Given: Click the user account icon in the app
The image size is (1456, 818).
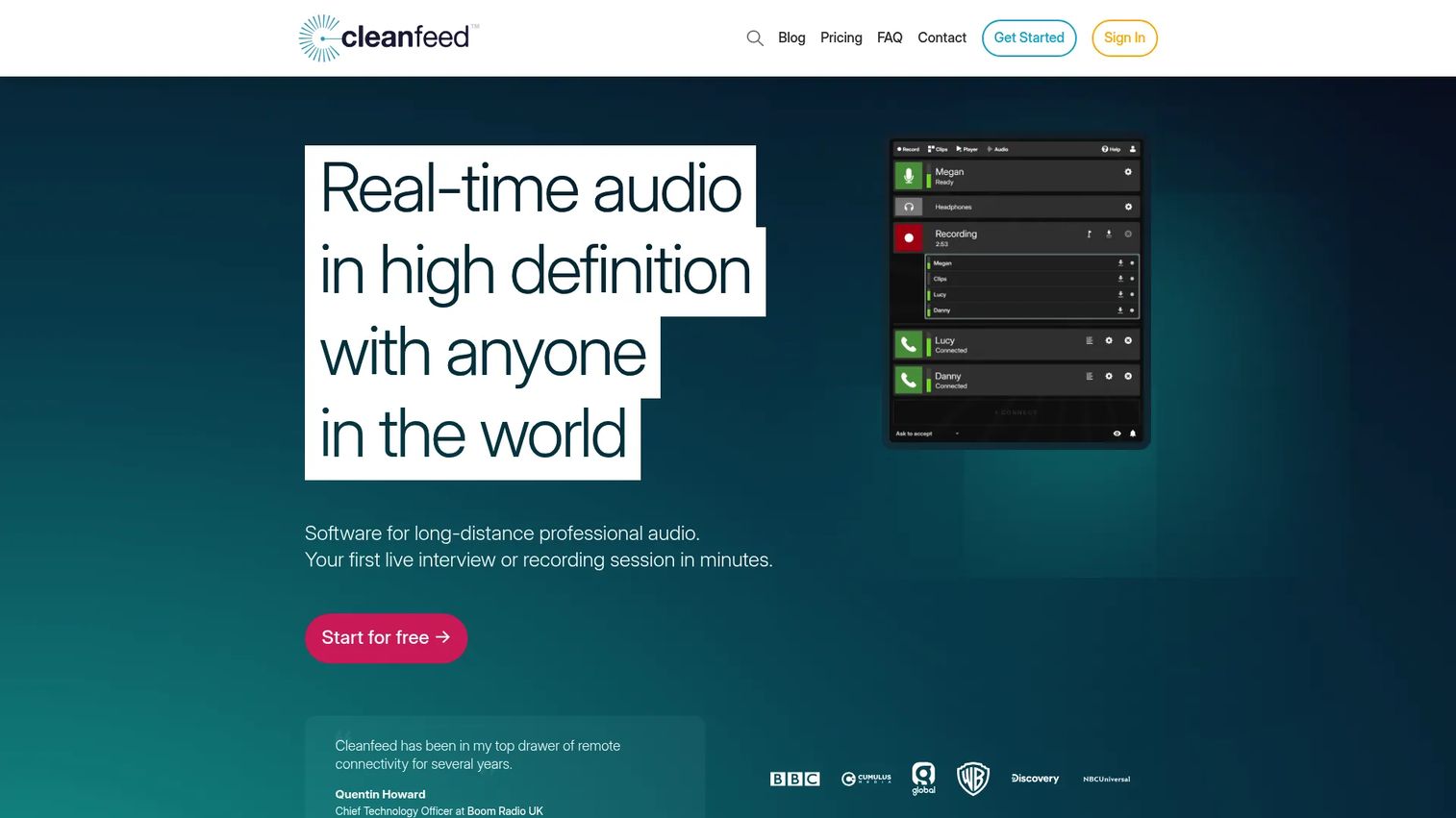Looking at the screenshot, I should point(1133,149).
